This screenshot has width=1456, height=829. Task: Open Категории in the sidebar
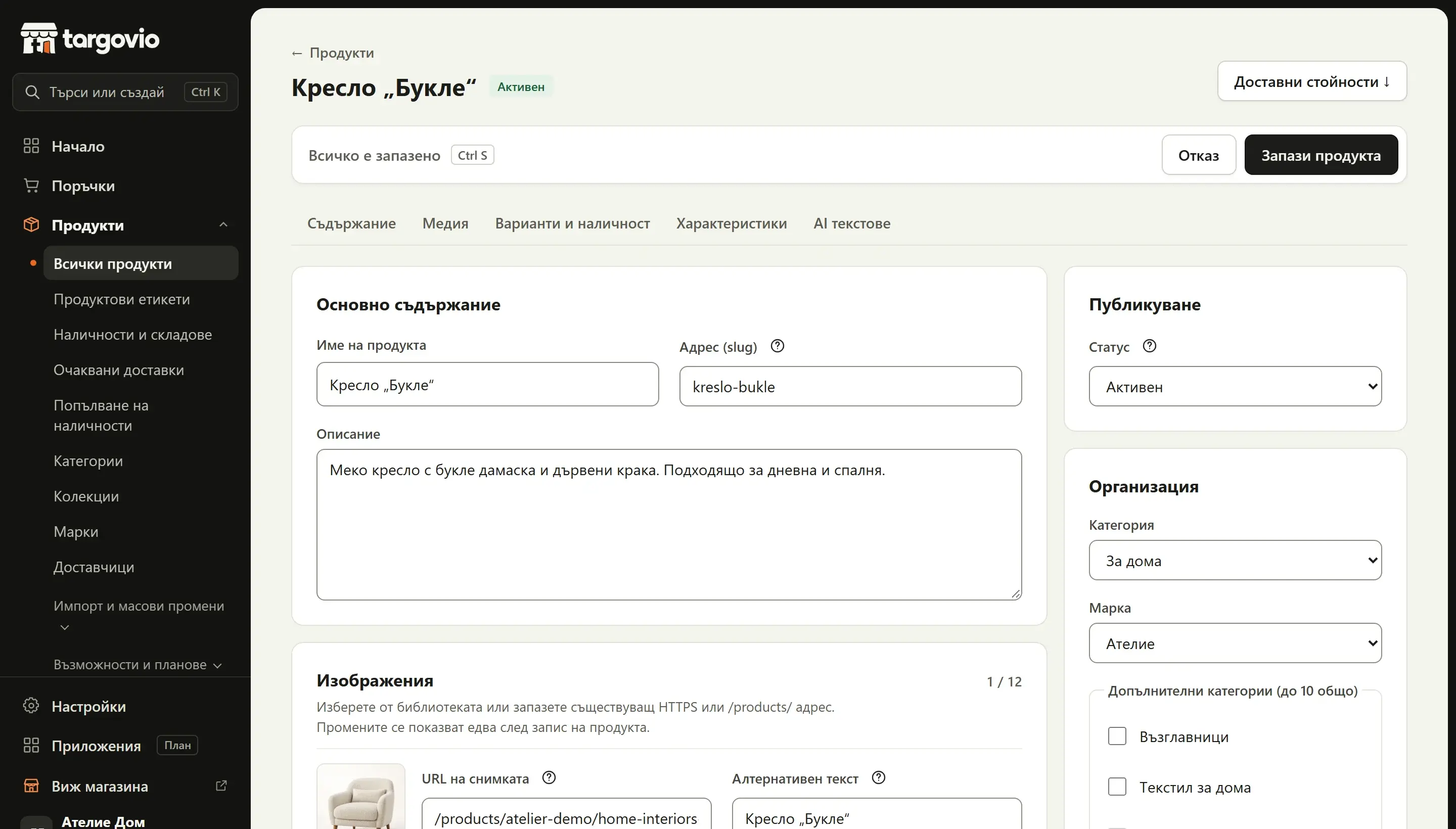click(x=88, y=460)
